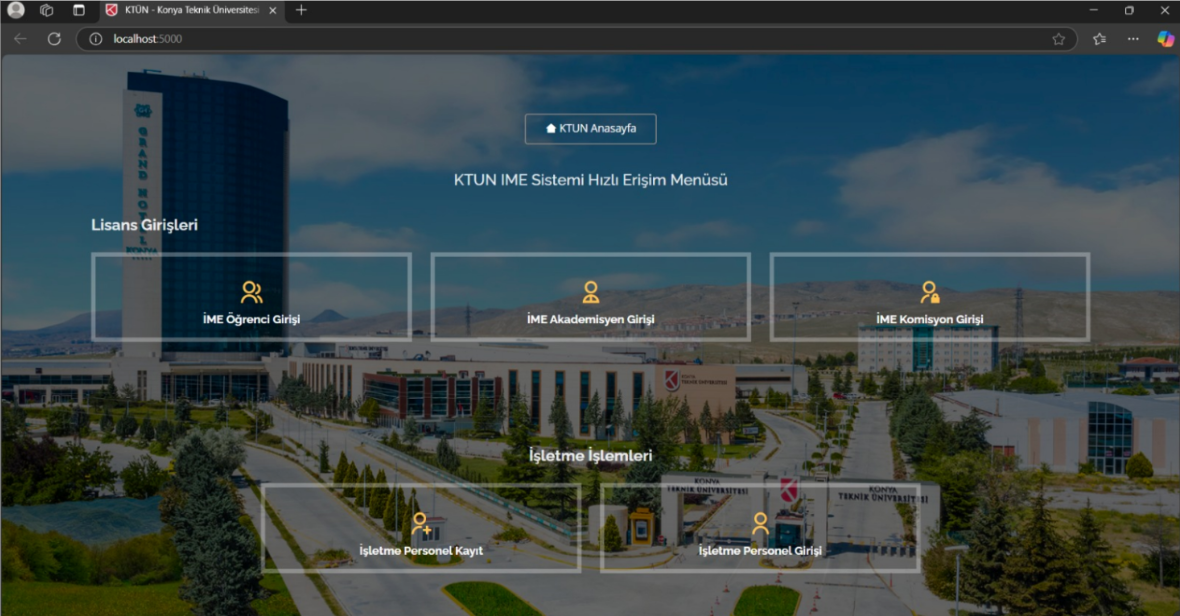Click the home icon in KTUN Anasayfa
This screenshot has height=616, width=1180.
tap(551, 129)
